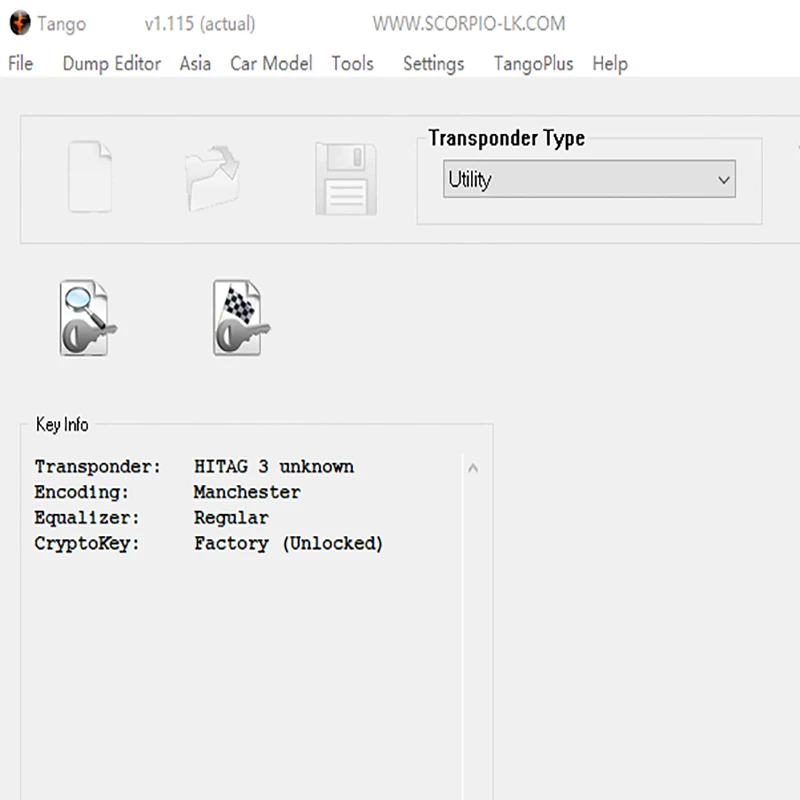This screenshot has height=800, width=800.
Task: Select the 'Factory (Unlocked)' CryptoKey value
Action: [x=288, y=543]
